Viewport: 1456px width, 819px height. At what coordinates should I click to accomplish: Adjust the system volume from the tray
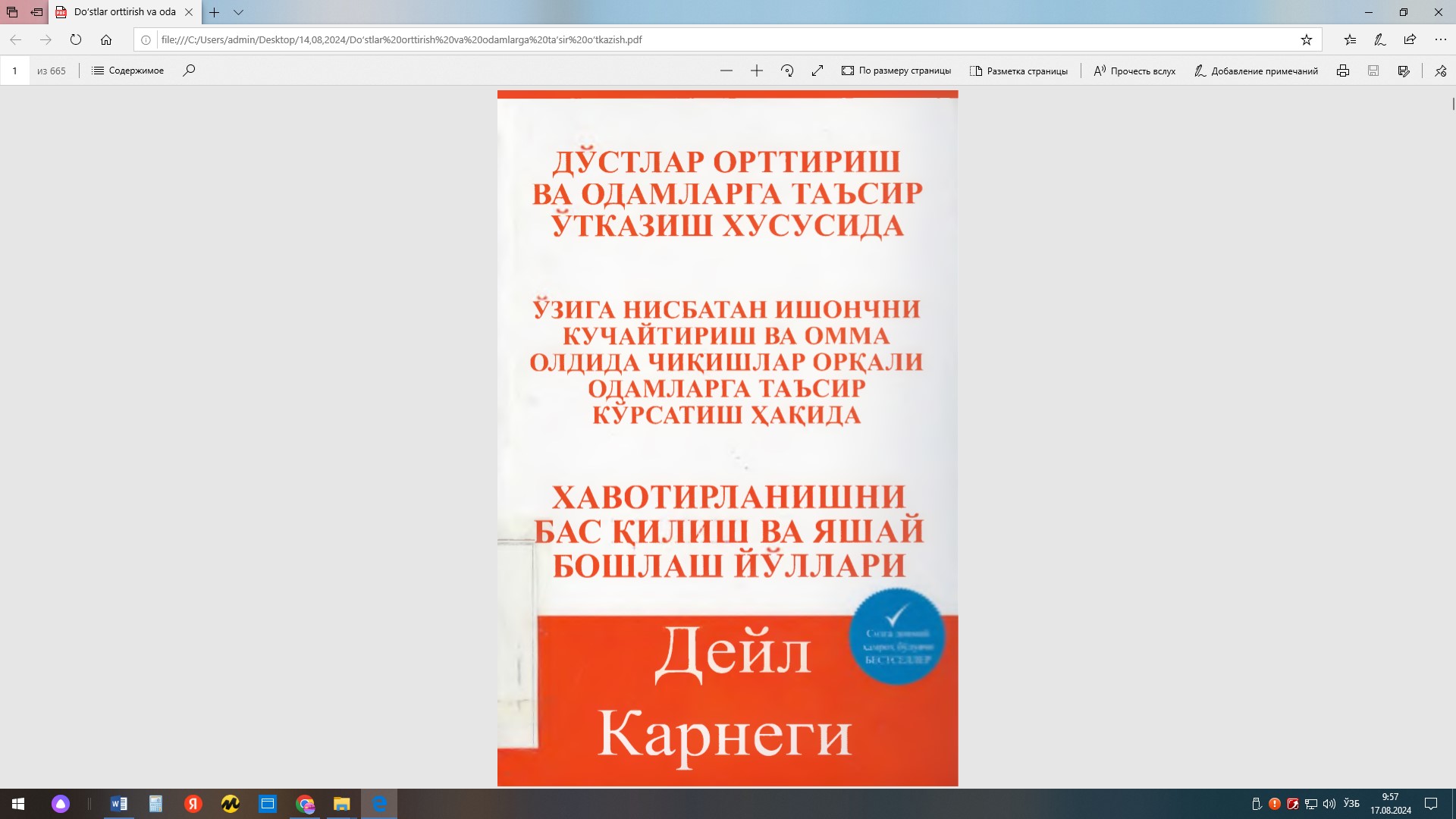coord(1328,803)
